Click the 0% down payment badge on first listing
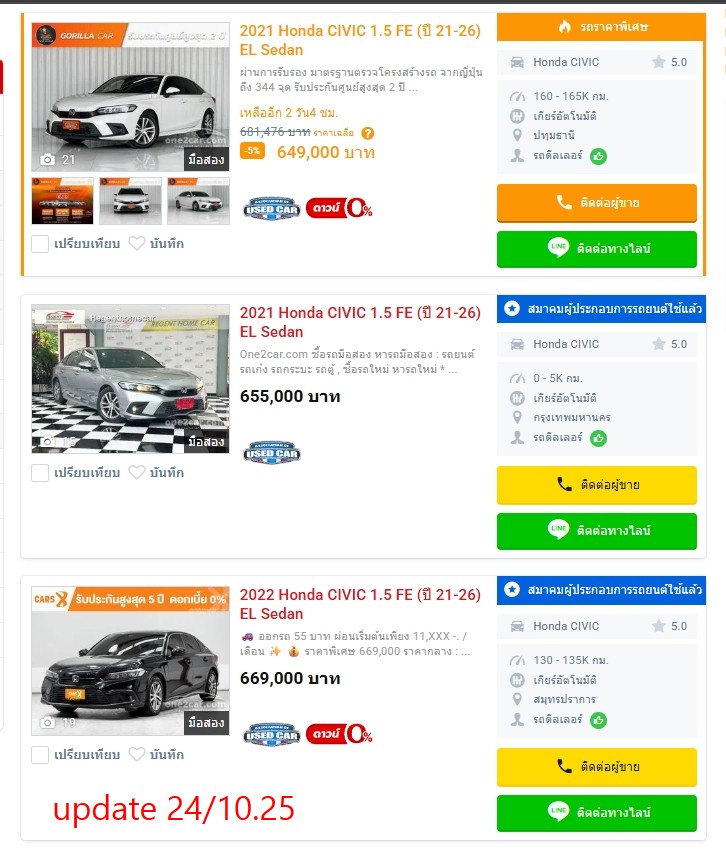The image size is (726, 868). (x=339, y=209)
